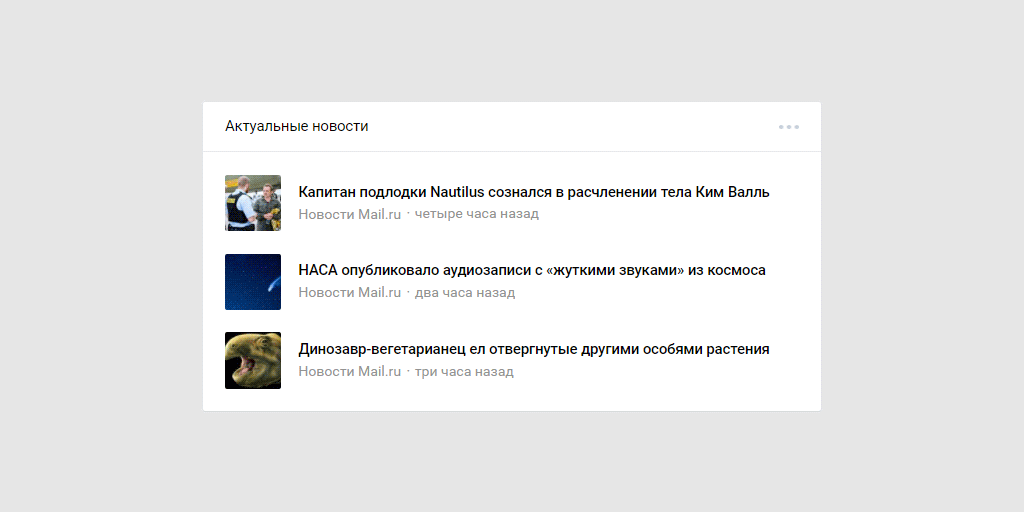
Task: Click Новости Mail.ru under the НАСА story
Action: click(x=349, y=293)
